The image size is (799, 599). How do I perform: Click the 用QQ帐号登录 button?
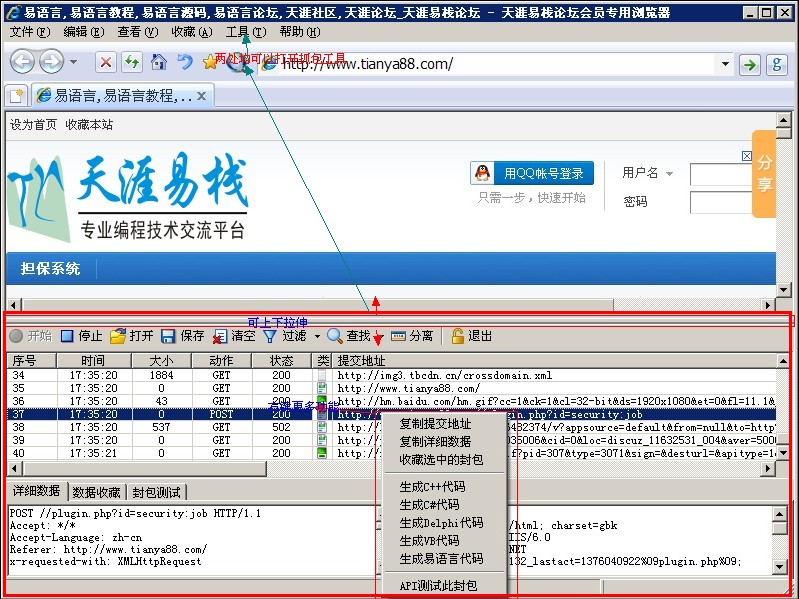pos(532,173)
